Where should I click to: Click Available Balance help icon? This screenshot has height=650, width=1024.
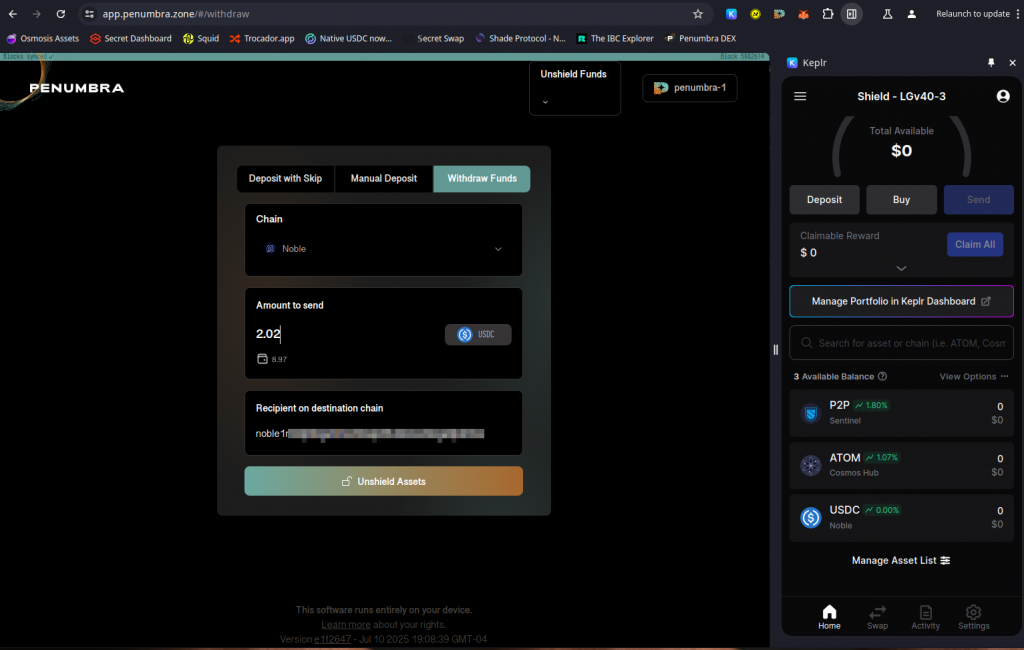click(882, 376)
